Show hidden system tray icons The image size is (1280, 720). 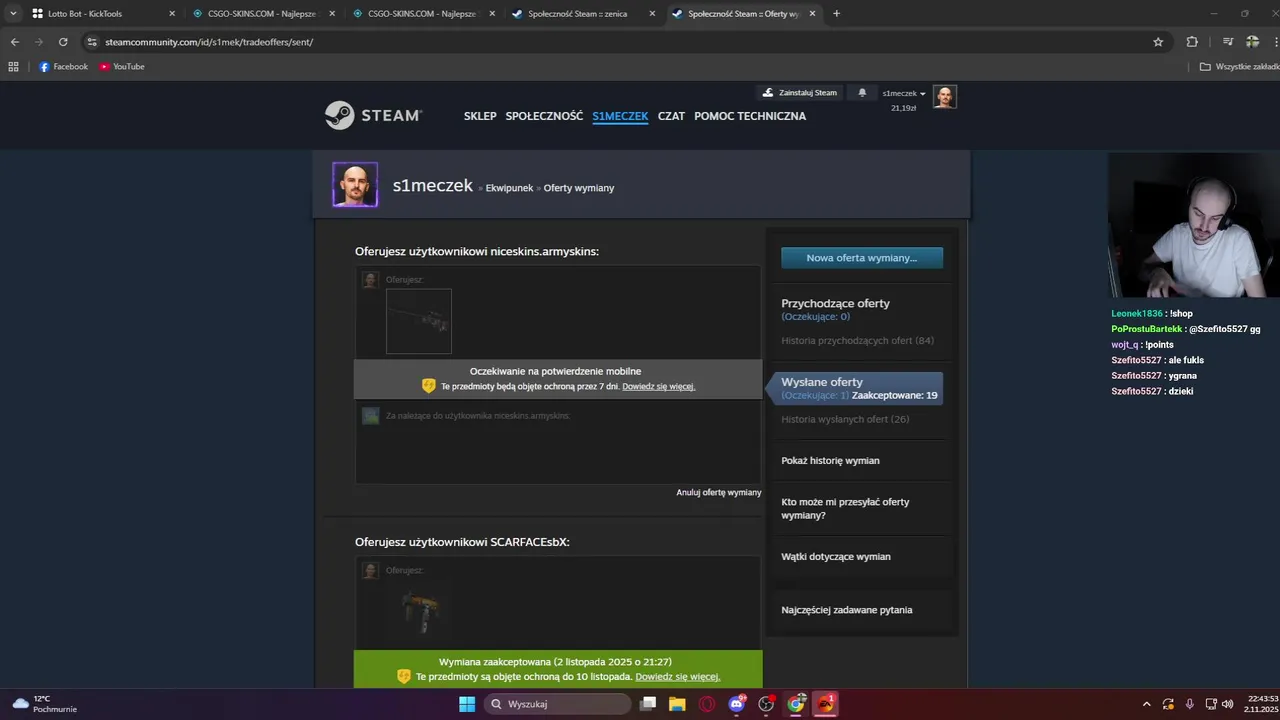click(x=1146, y=704)
